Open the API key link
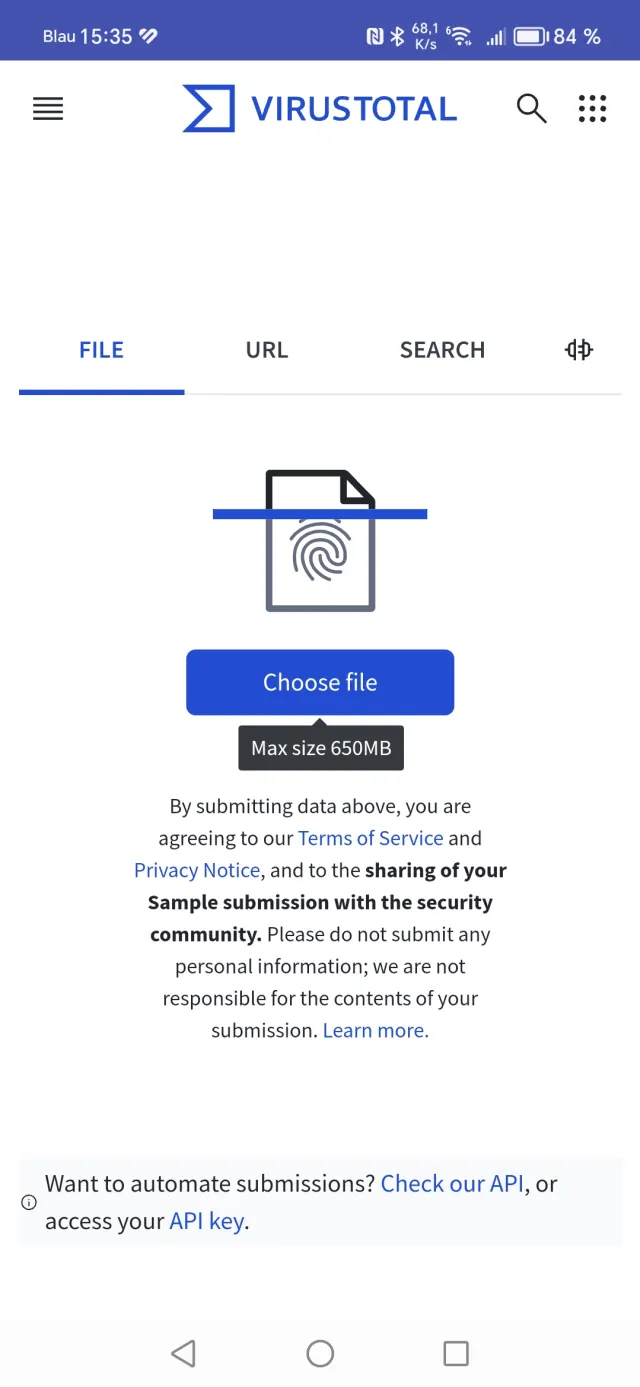Screen dimensions: 640x1387 point(207,1221)
